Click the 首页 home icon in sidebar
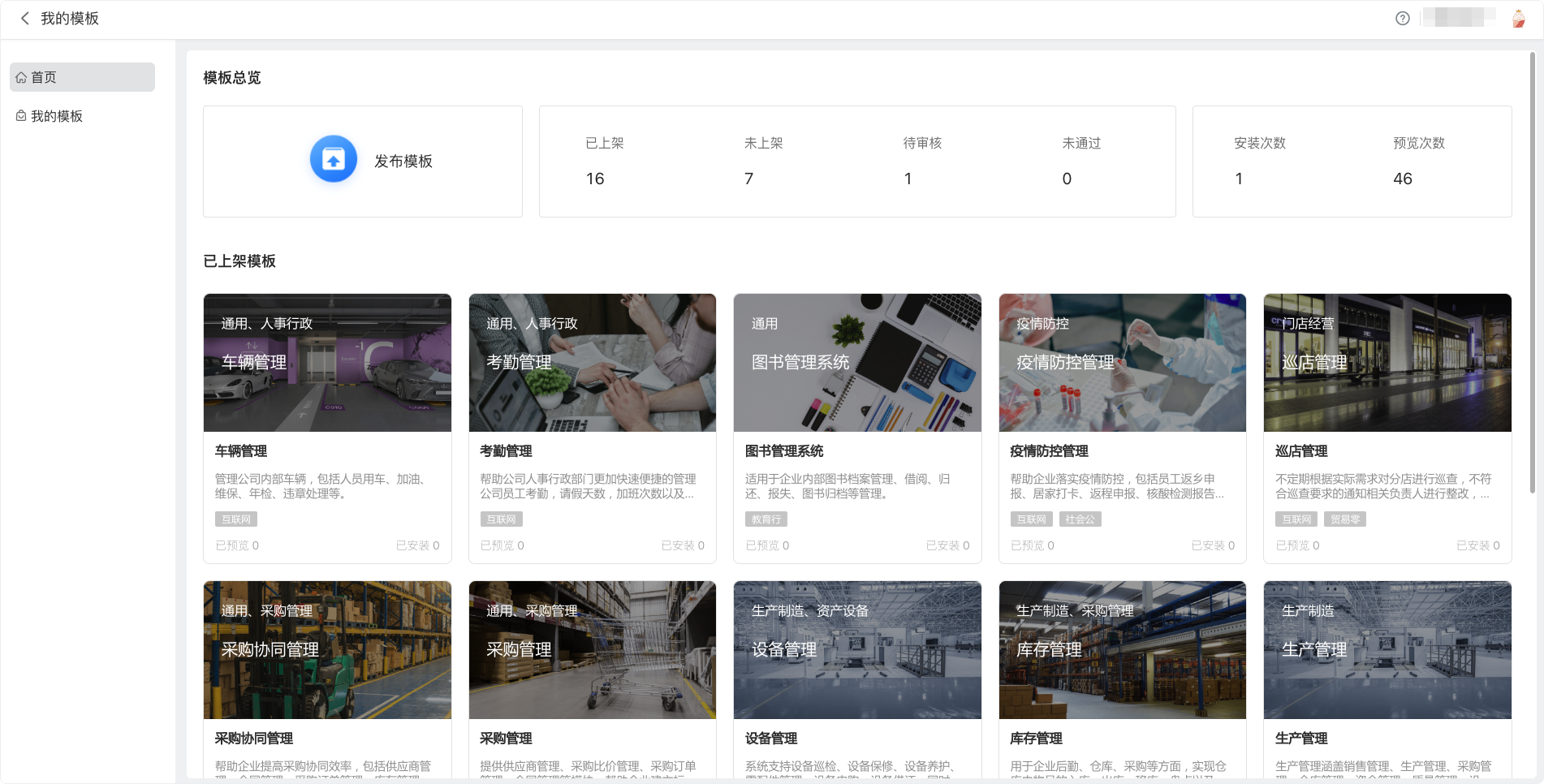The width and height of the screenshot is (1544, 784). (x=21, y=78)
